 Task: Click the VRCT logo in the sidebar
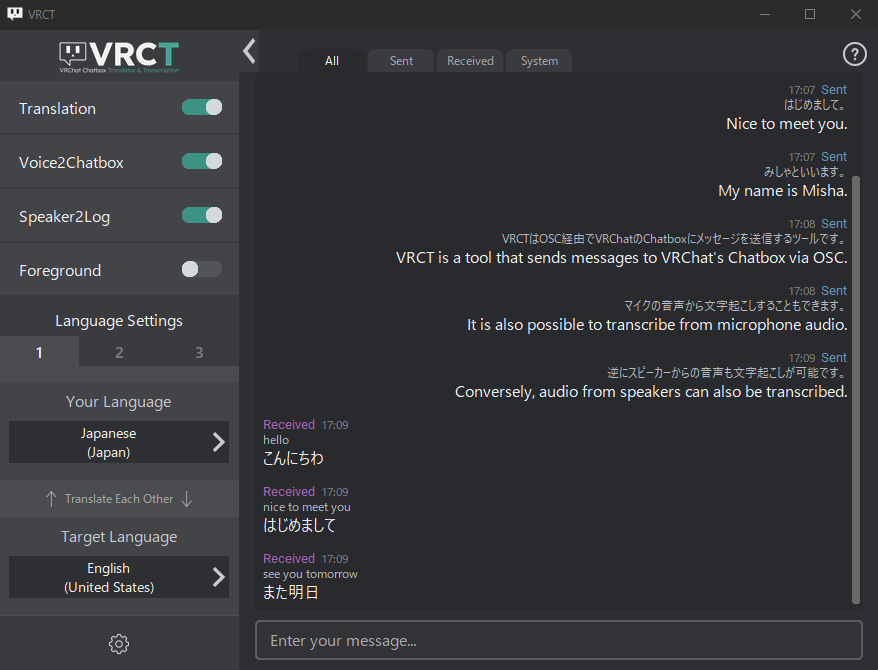119,53
